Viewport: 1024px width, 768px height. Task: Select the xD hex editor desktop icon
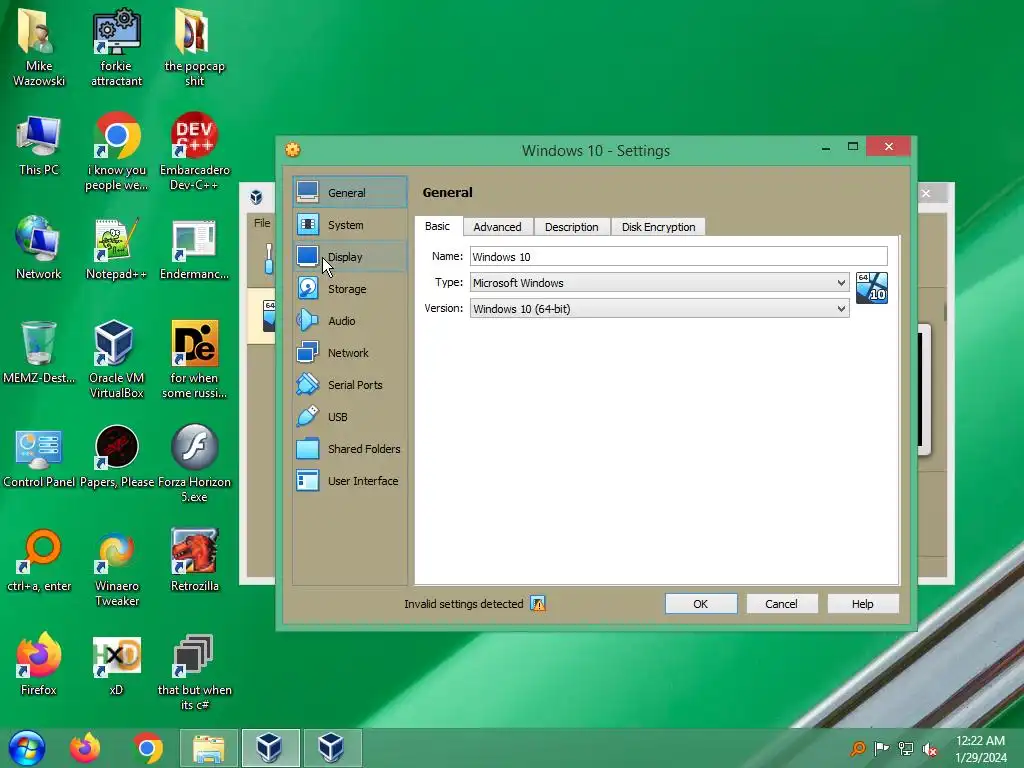point(116,664)
